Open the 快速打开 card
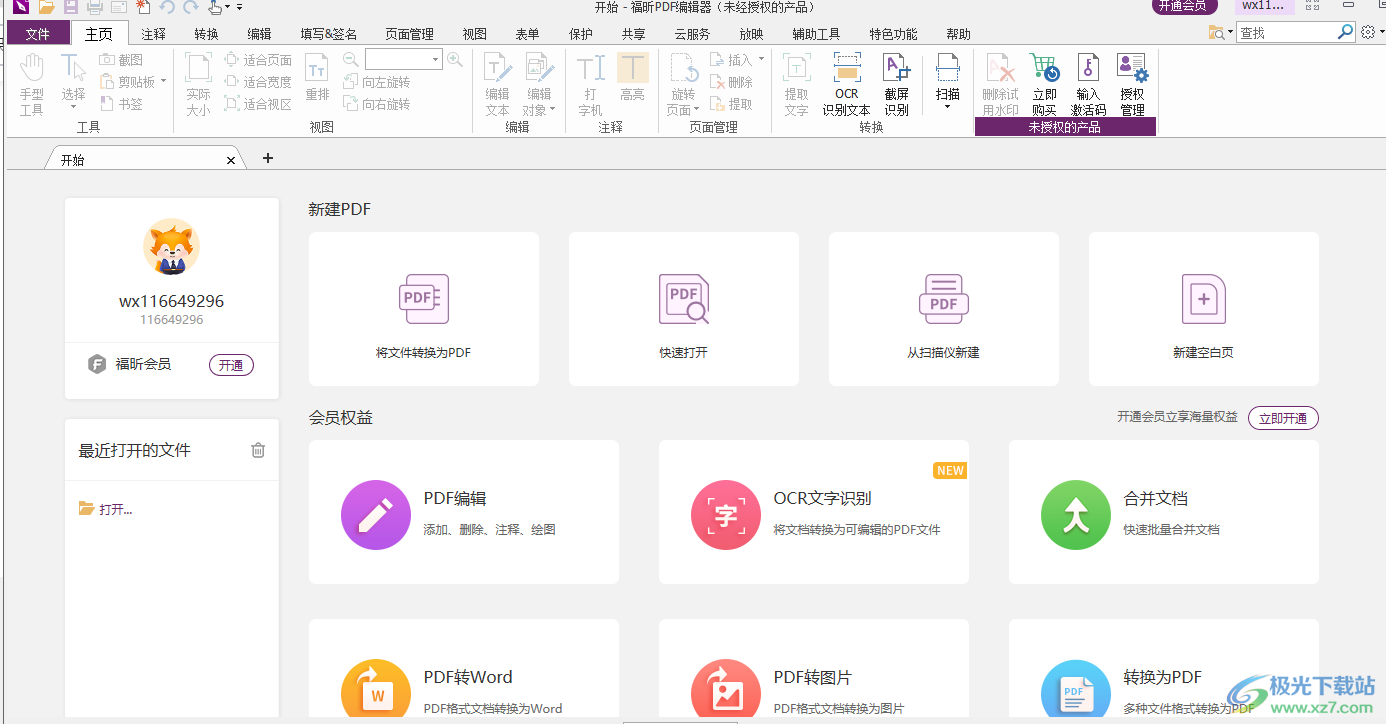The width and height of the screenshot is (1386, 724). [684, 309]
